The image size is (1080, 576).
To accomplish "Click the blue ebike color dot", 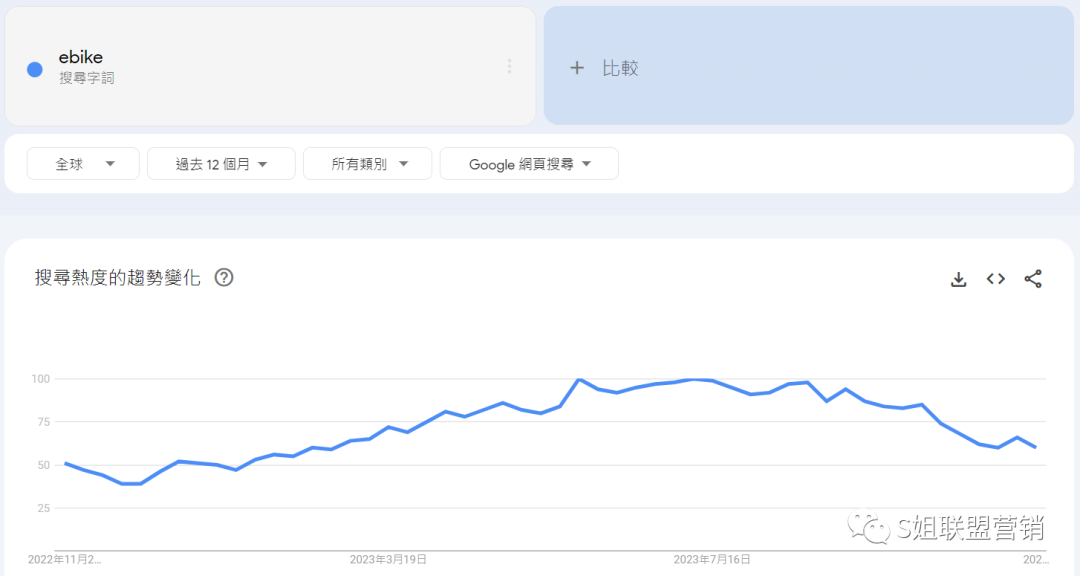I will click(x=35, y=69).
